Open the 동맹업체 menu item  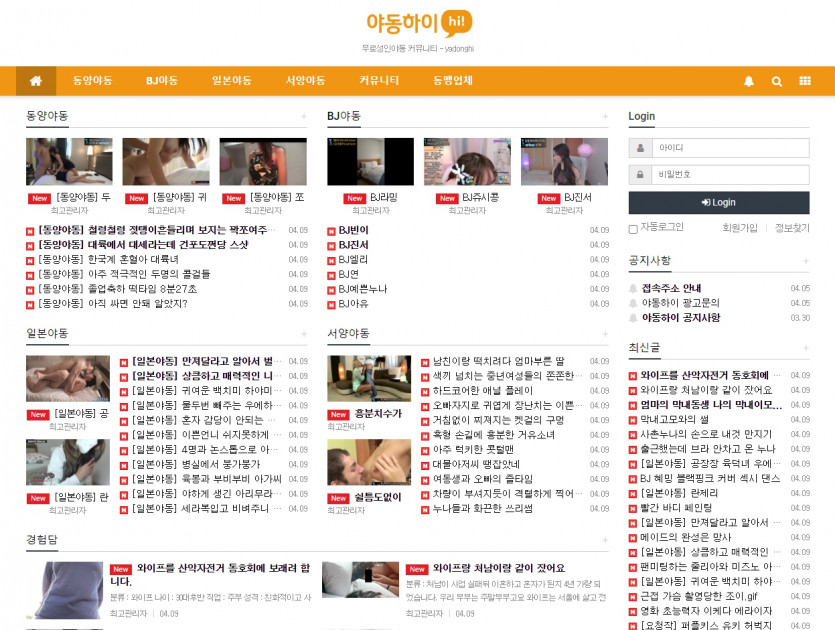(453, 81)
